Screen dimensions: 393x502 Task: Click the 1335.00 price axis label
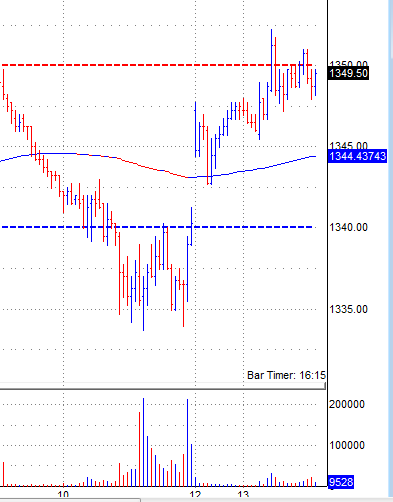348,309
